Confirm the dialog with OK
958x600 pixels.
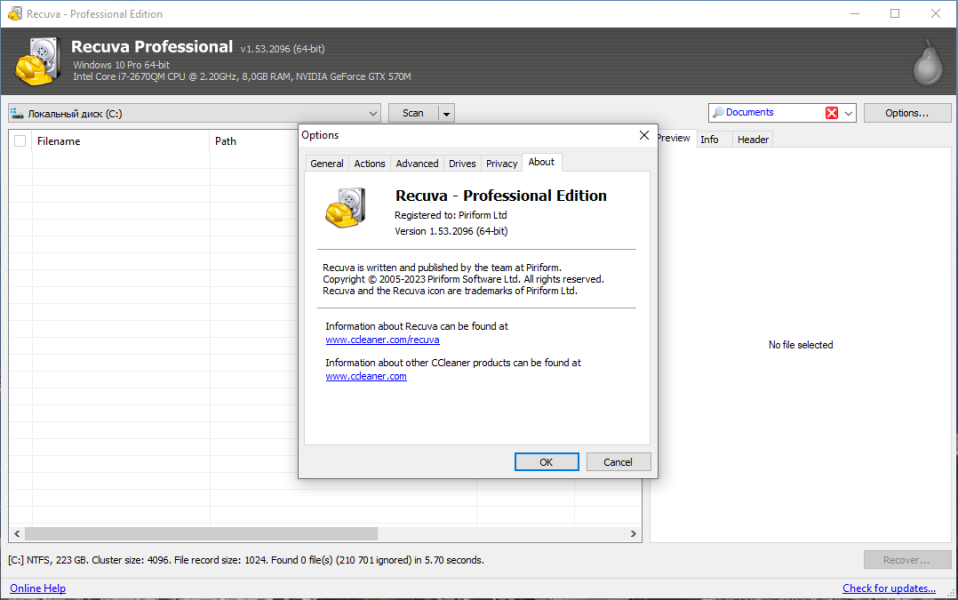546,462
